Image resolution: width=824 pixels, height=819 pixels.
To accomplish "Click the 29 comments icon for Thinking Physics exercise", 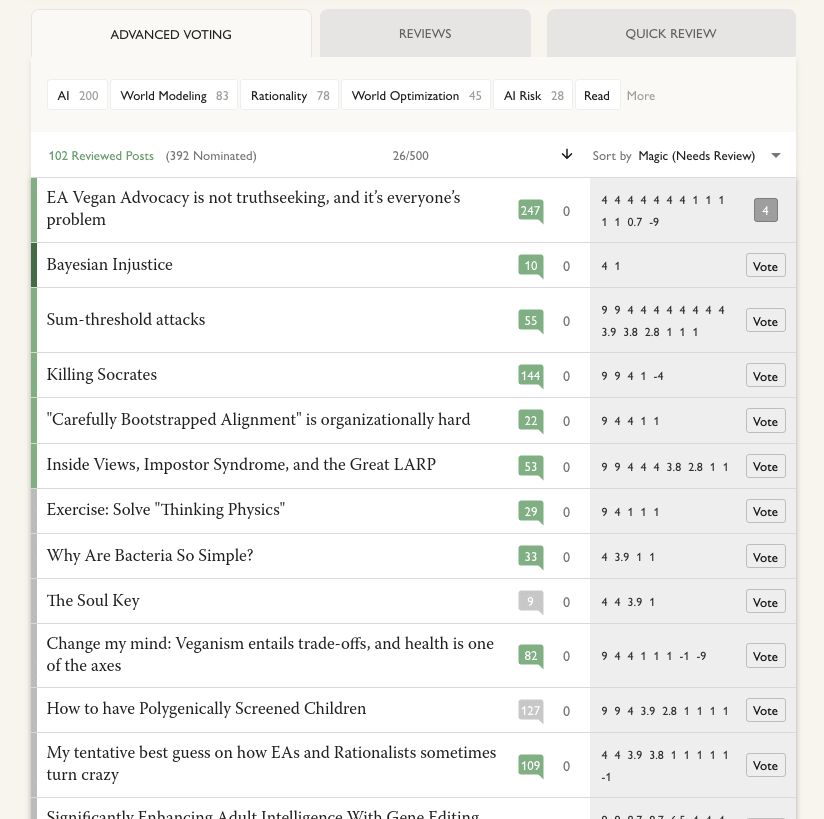I will coord(530,512).
